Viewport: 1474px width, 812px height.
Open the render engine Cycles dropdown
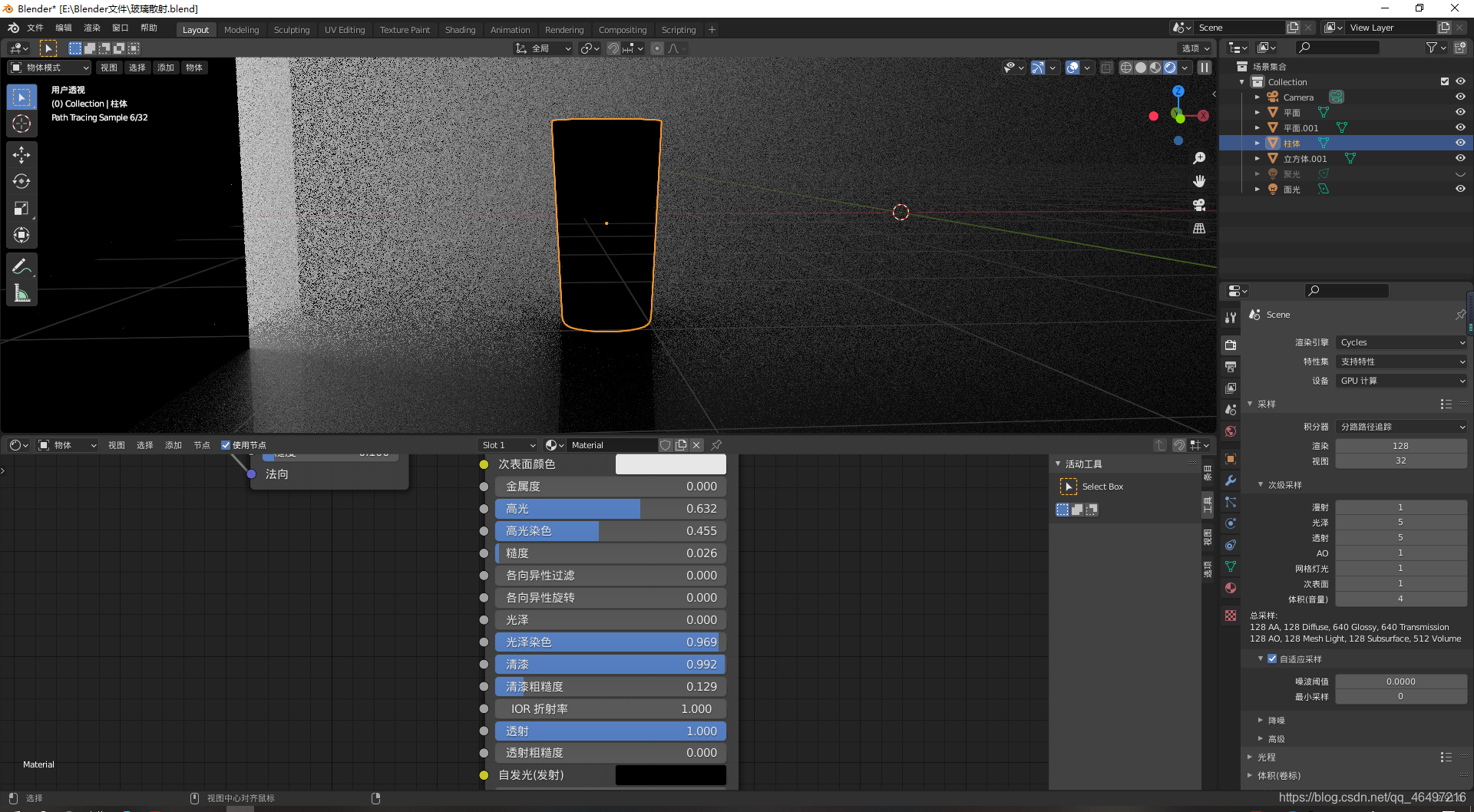[x=1401, y=342]
